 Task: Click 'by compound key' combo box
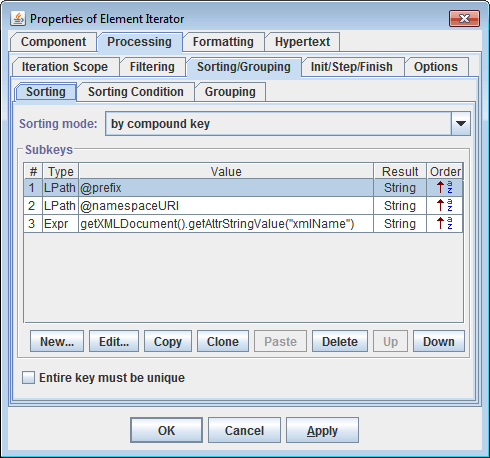[288, 124]
